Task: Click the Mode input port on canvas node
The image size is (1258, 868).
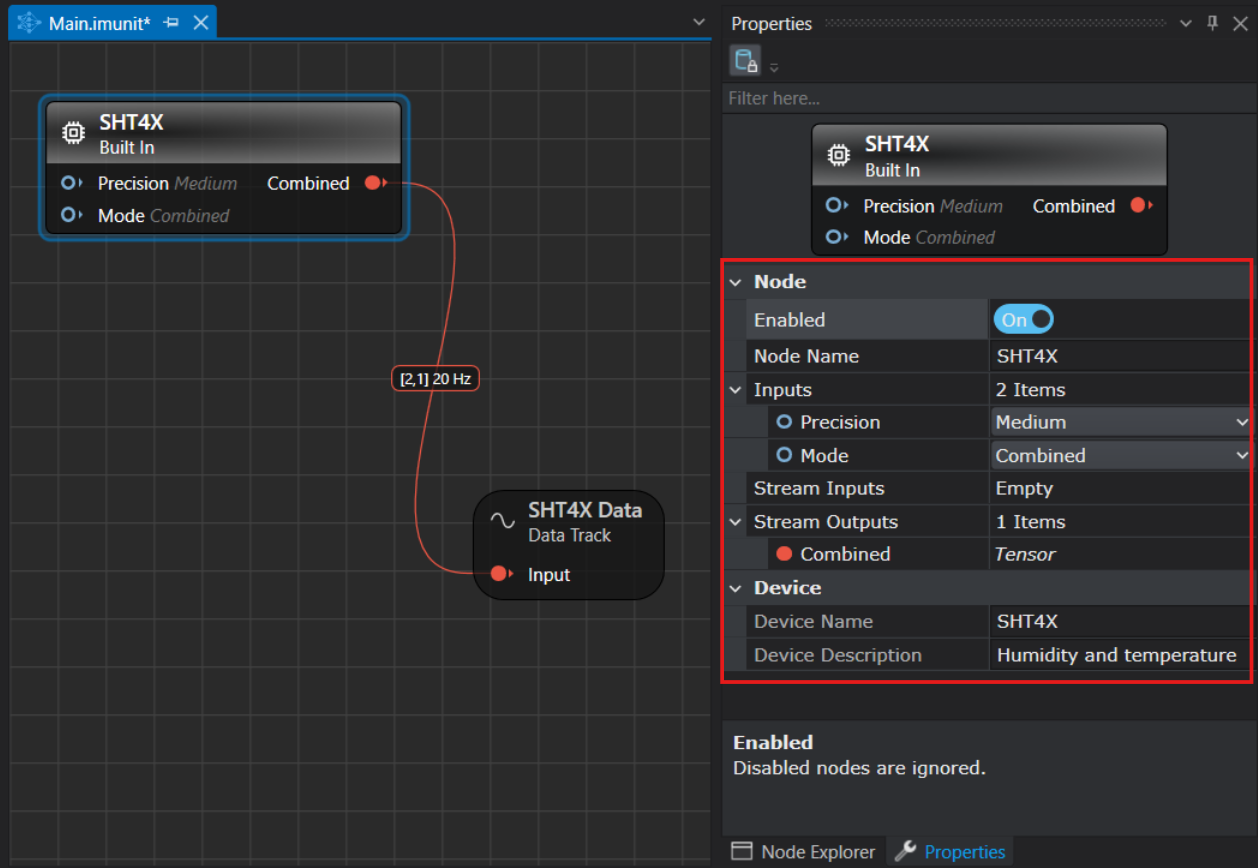Action: (x=70, y=215)
